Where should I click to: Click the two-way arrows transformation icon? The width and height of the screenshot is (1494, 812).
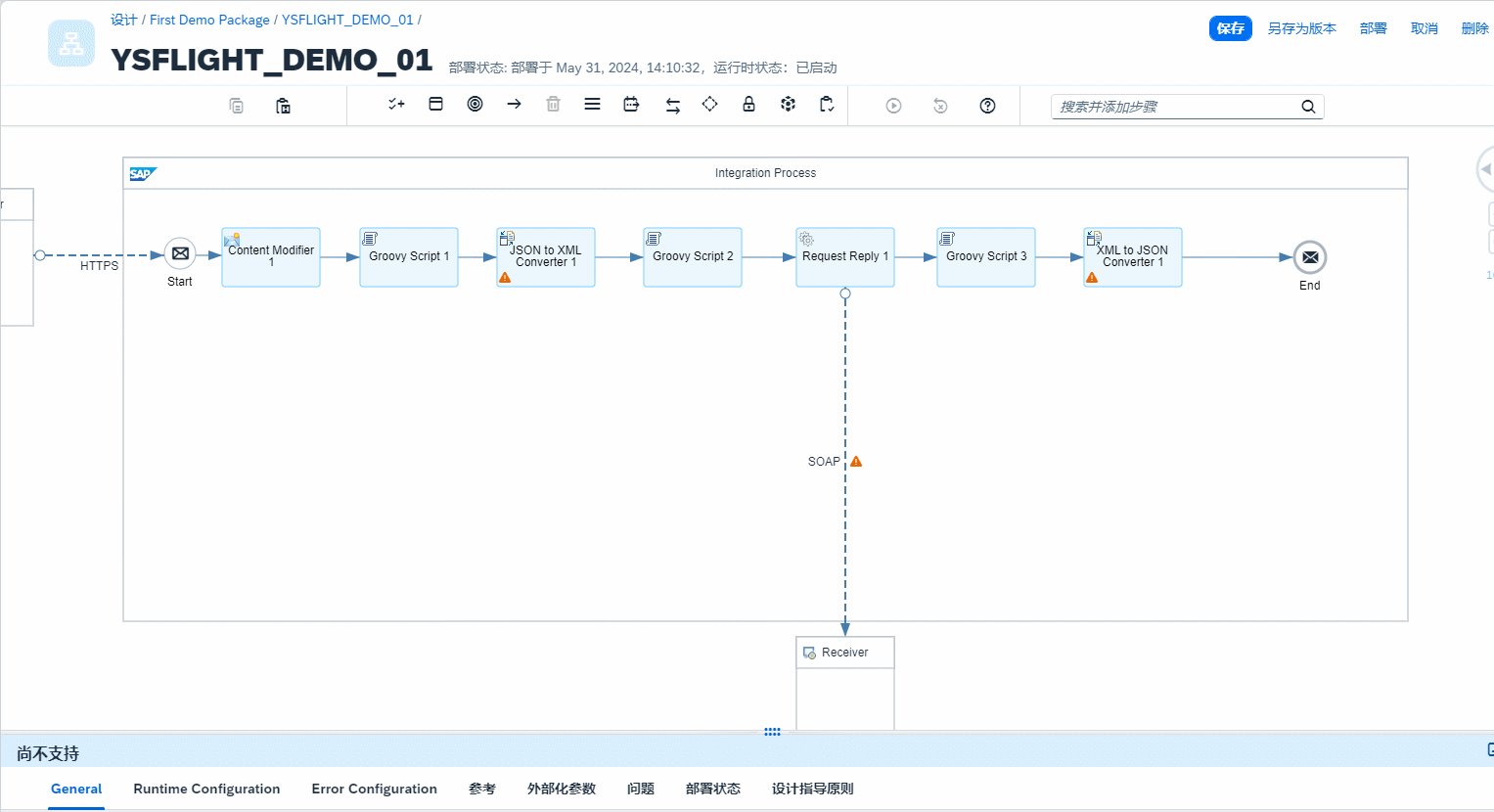(672, 106)
